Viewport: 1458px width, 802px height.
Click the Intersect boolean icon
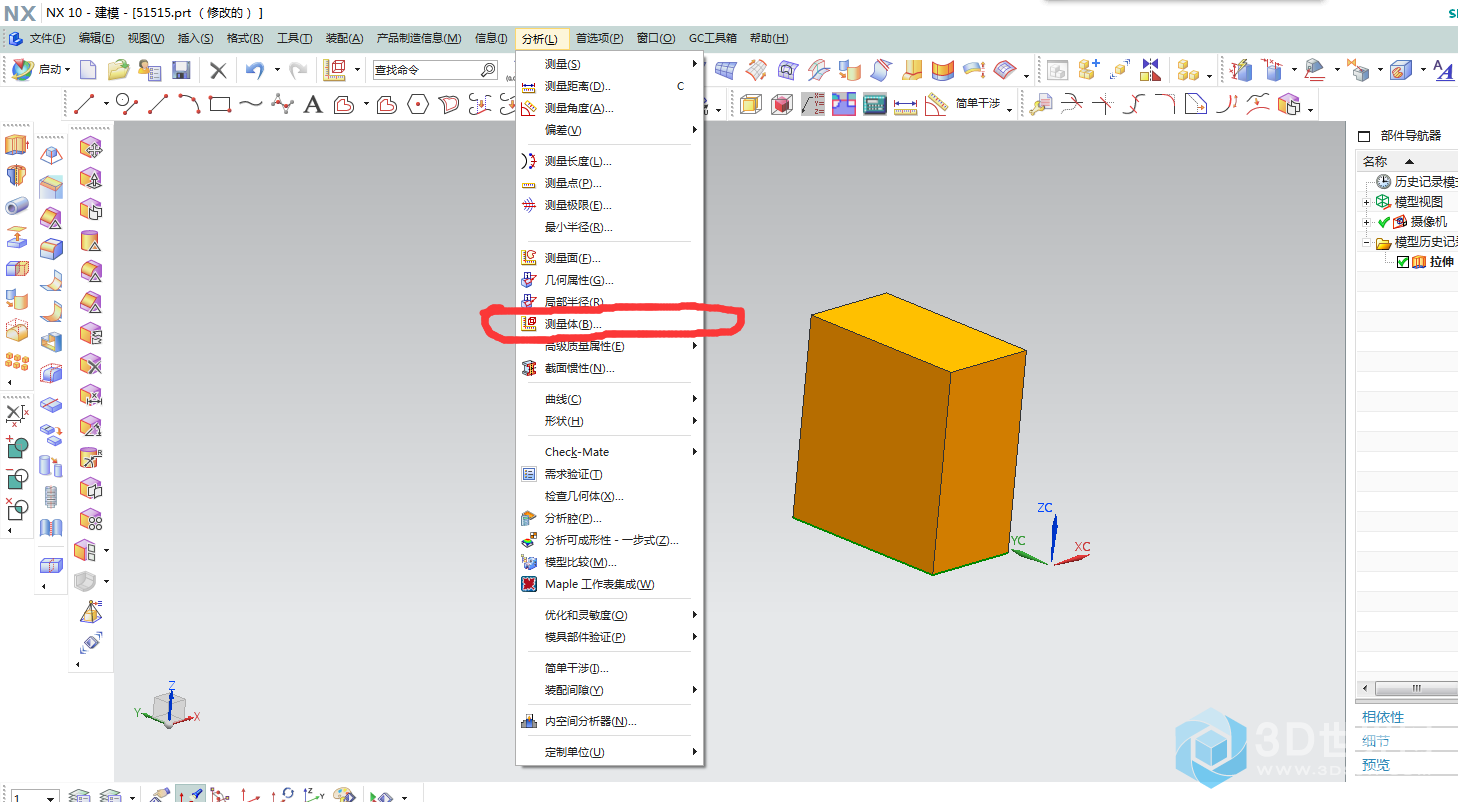click(x=16, y=510)
